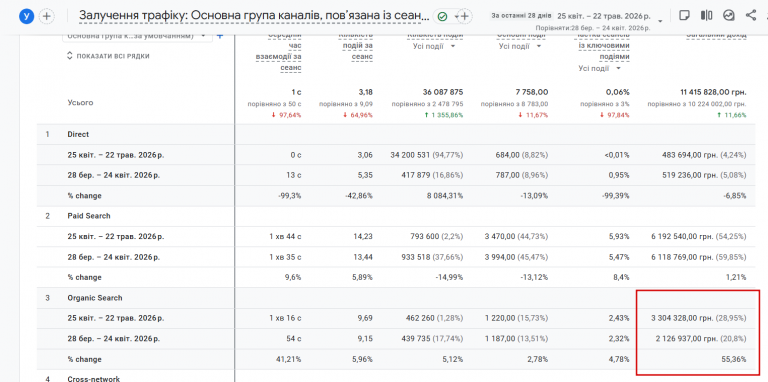The height and width of the screenshot is (382, 768).
Task: Click Paid Search revenue "6 192 540,00 грн."
Action: coord(682,237)
